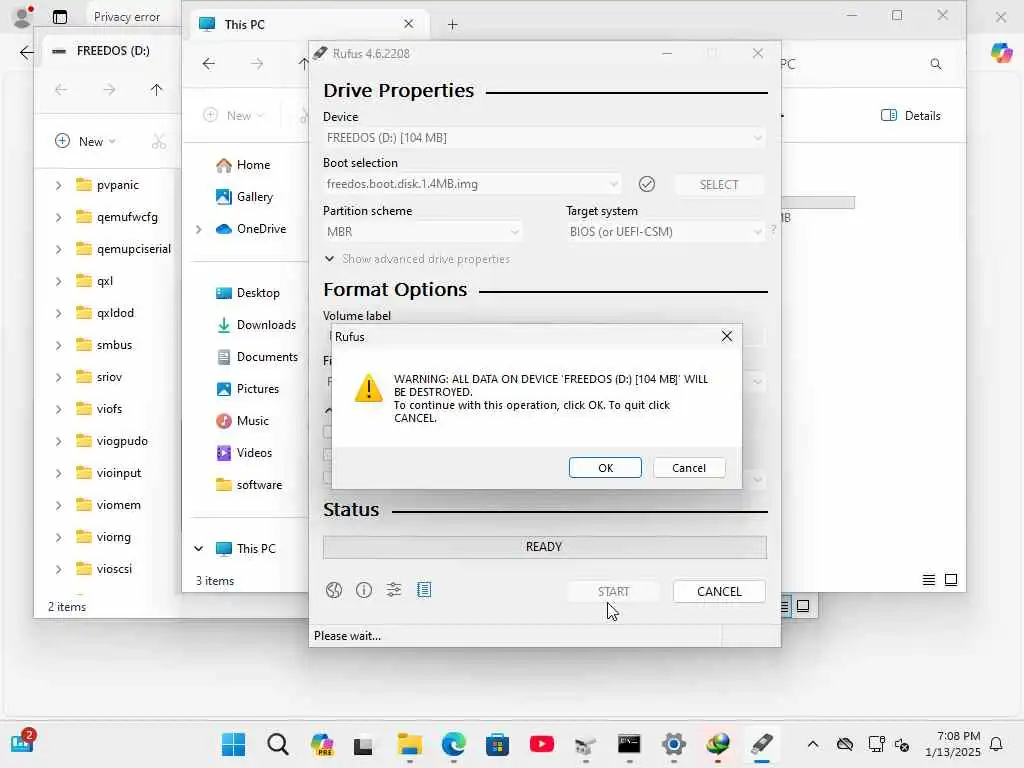Click the CANCEL button in Rufus
The width and height of the screenshot is (1024, 768).
click(719, 591)
